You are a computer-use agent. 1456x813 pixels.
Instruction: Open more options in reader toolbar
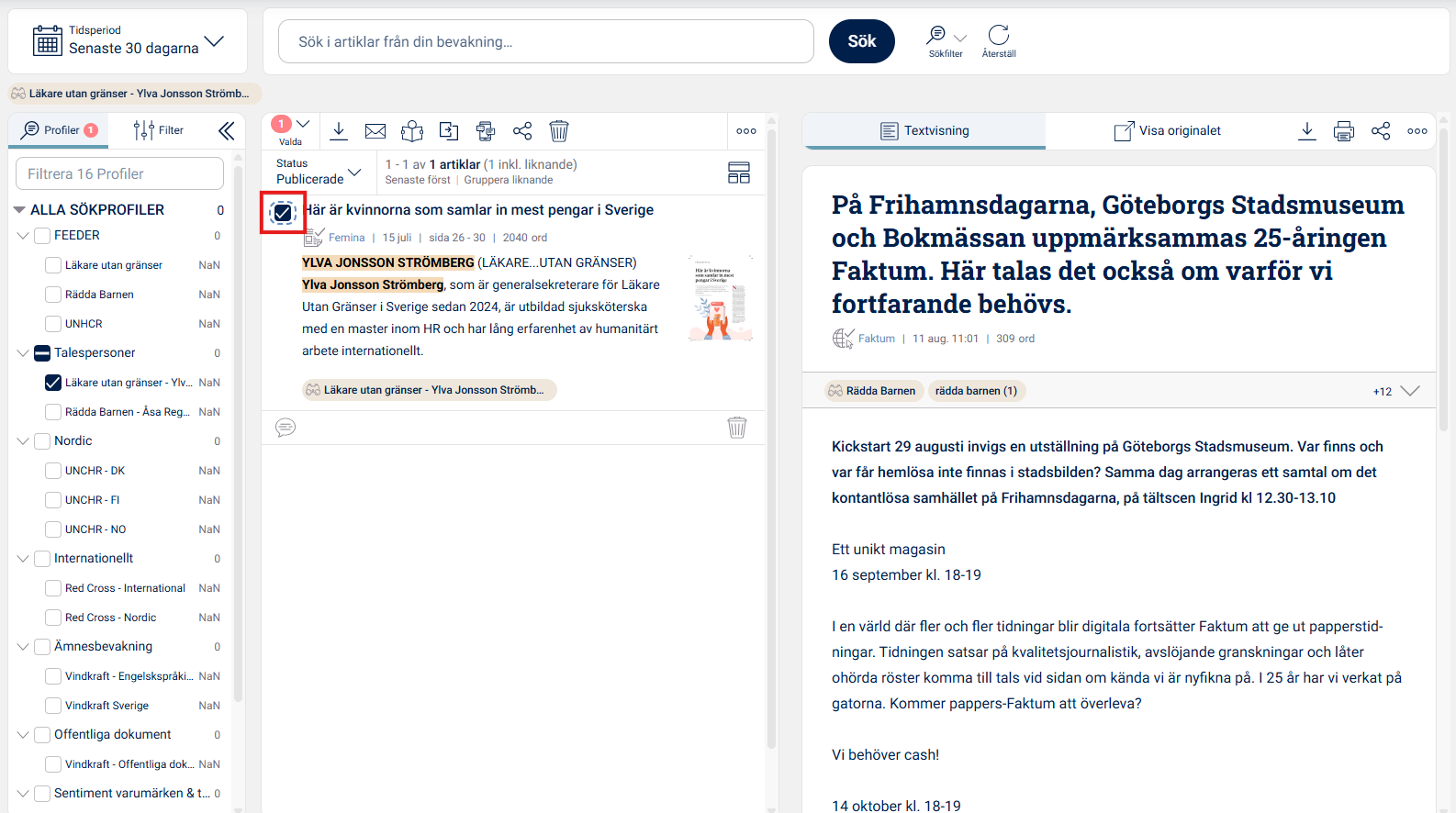click(1417, 131)
